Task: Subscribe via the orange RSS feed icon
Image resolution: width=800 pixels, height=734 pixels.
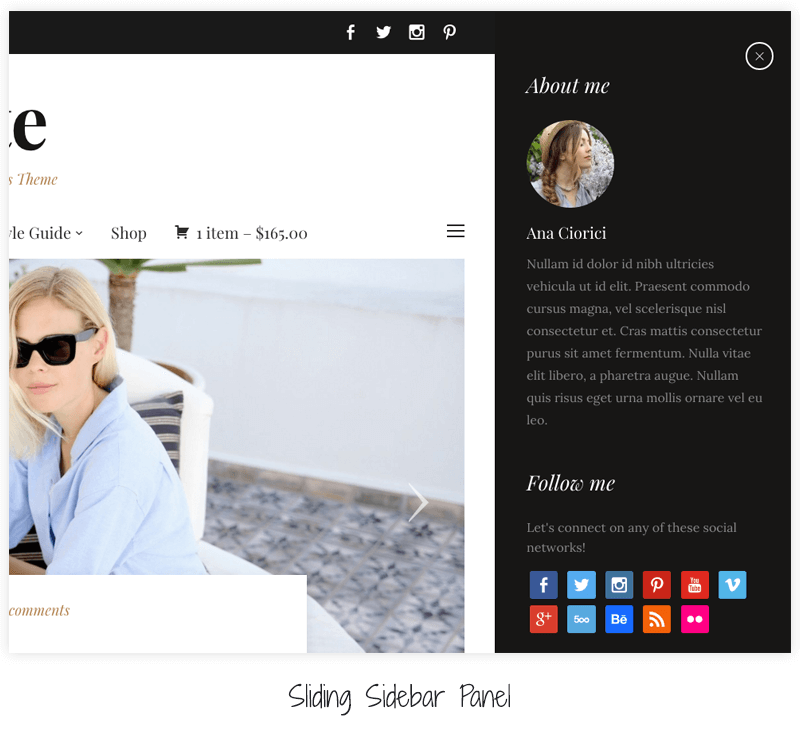Action: click(x=656, y=620)
